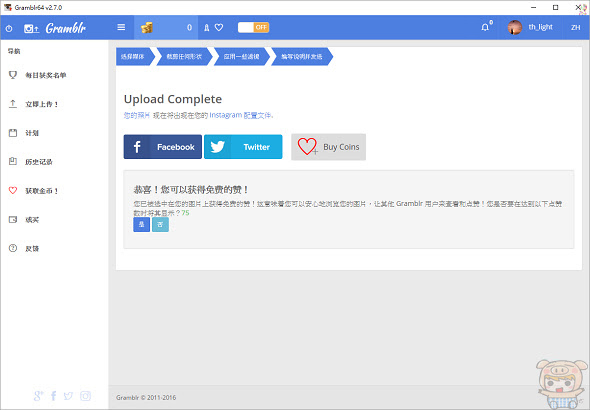Open your photo link under Upload Complete
Viewport: 590px width, 410px height.
pos(137,115)
